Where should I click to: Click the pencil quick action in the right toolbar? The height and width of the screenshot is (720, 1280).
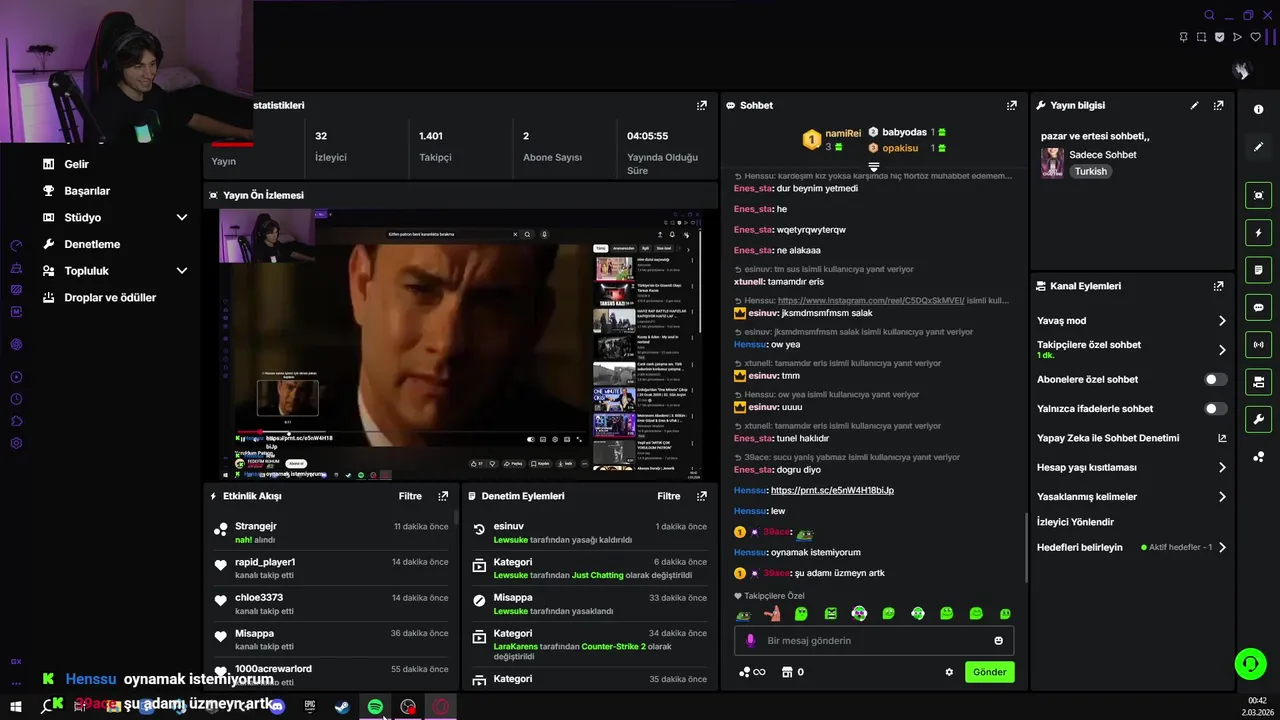pyautogui.click(x=1258, y=147)
